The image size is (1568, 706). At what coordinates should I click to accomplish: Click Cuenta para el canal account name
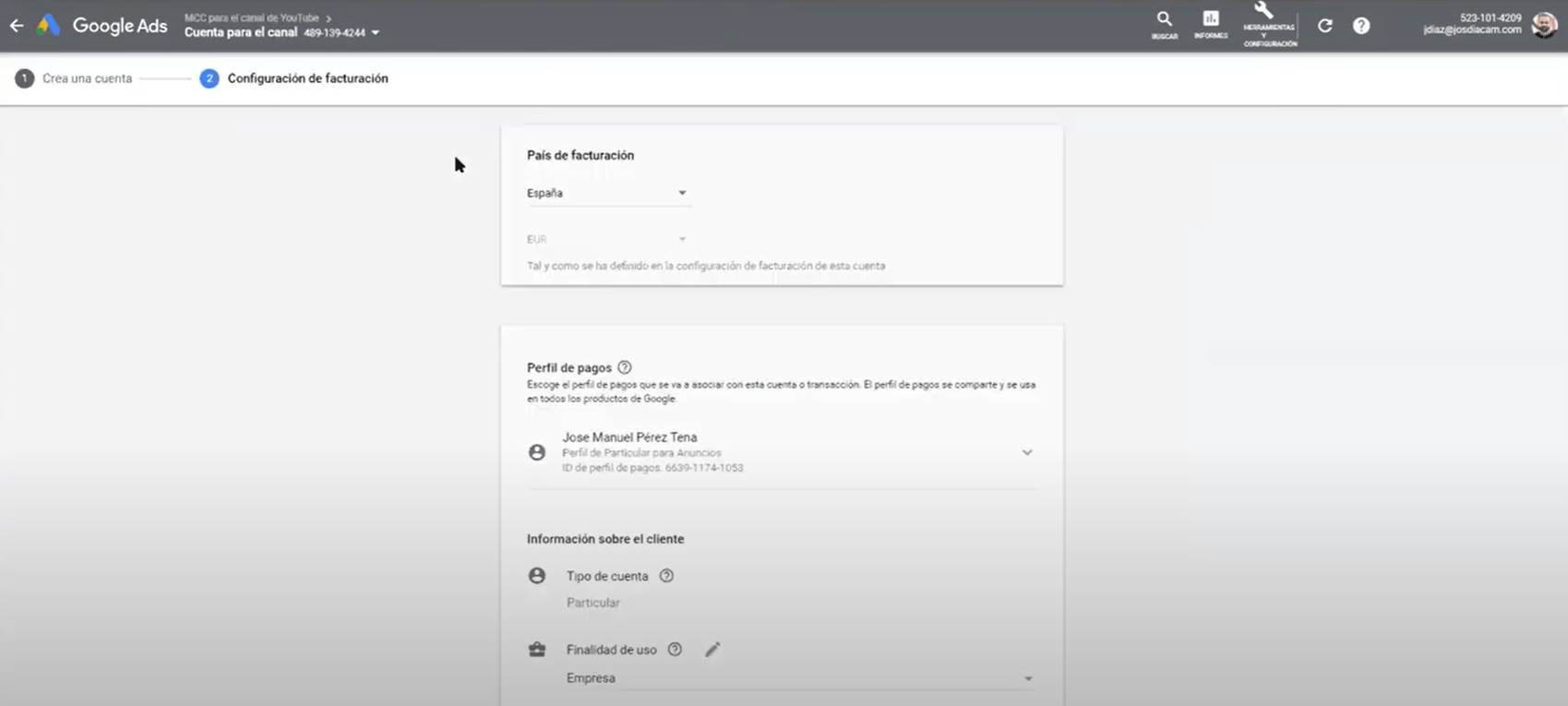(x=241, y=32)
